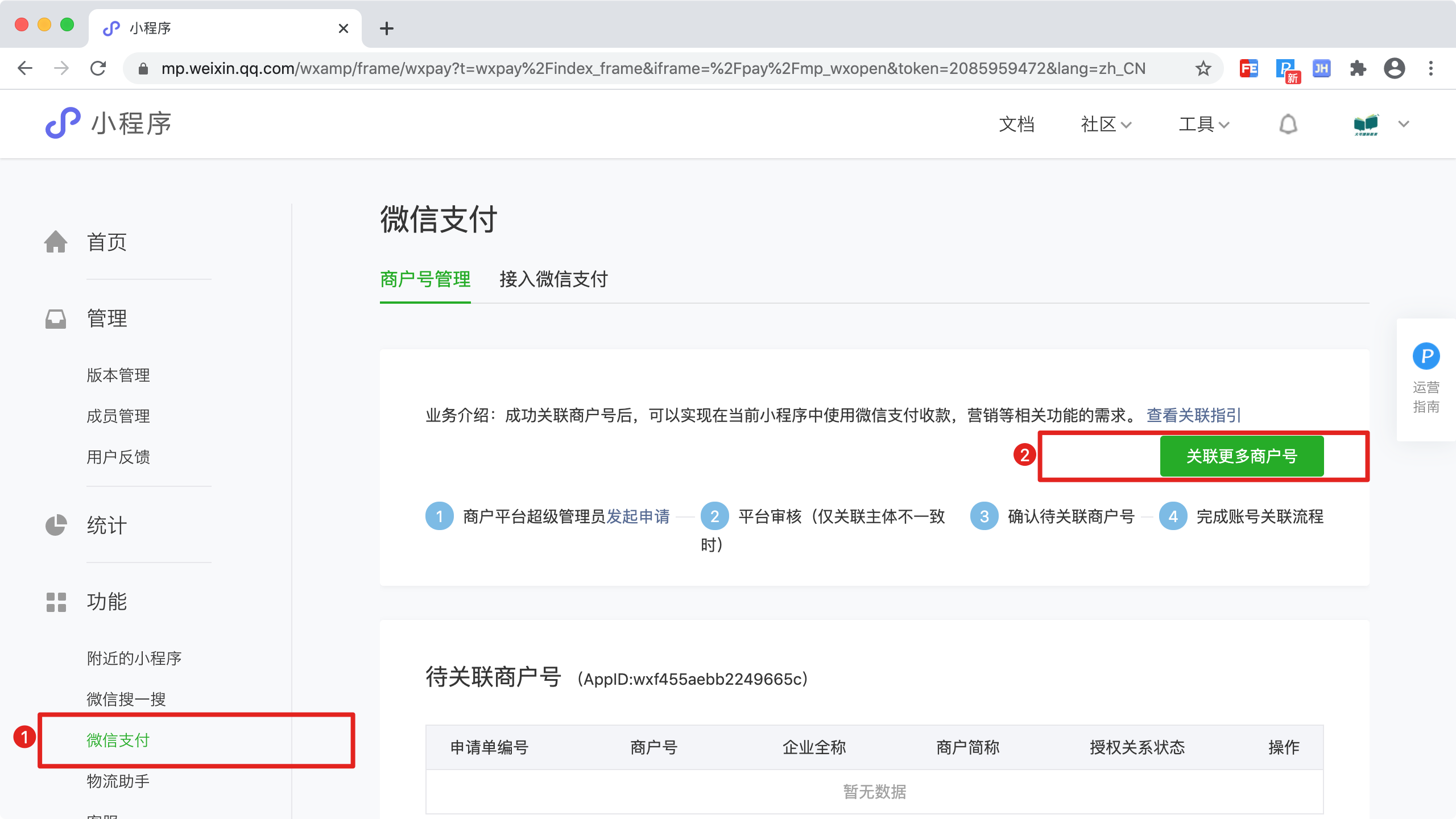
Task: Expand the 社区 dropdown menu
Action: pos(1106,124)
